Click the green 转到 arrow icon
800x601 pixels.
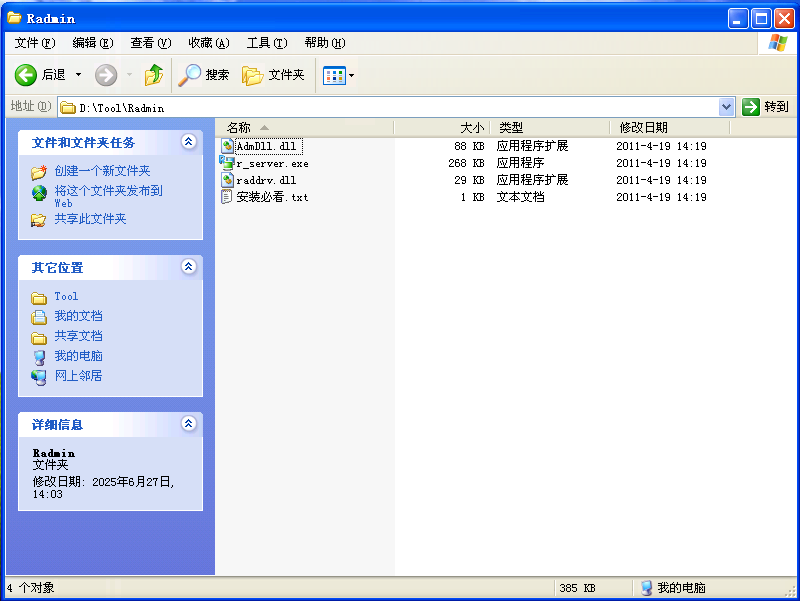[751, 107]
